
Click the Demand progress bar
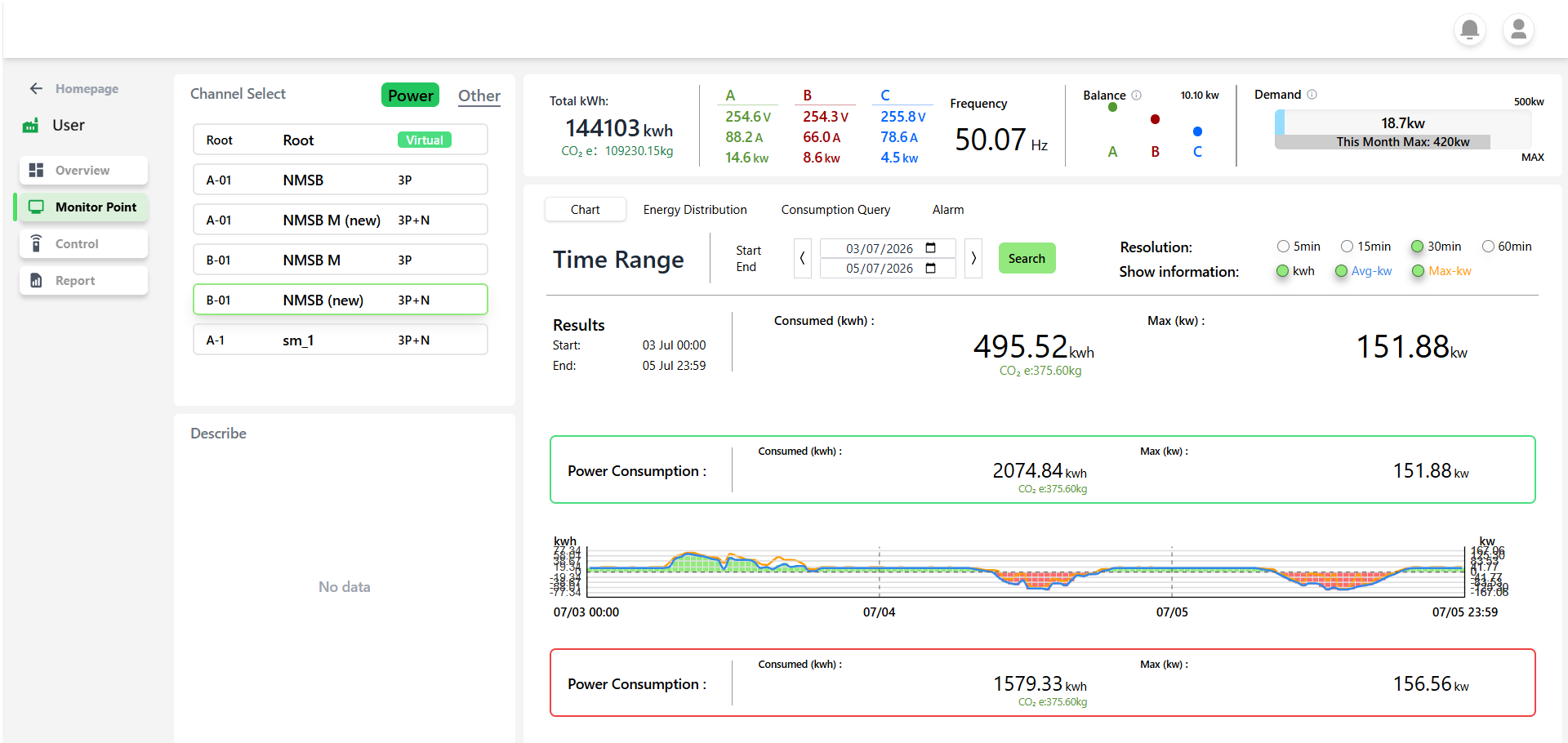click(x=1403, y=130)
